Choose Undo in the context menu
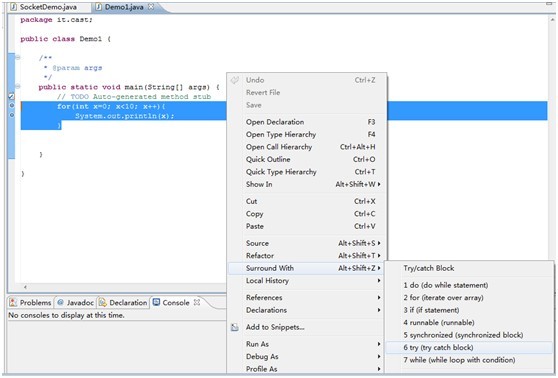This screenshot has height=378, width=558. (x=307, y=80)
